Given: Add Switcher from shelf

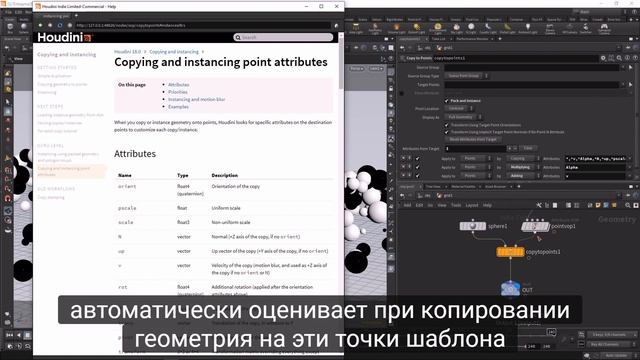Looking at the screenshot, I should tap(586, 28).
